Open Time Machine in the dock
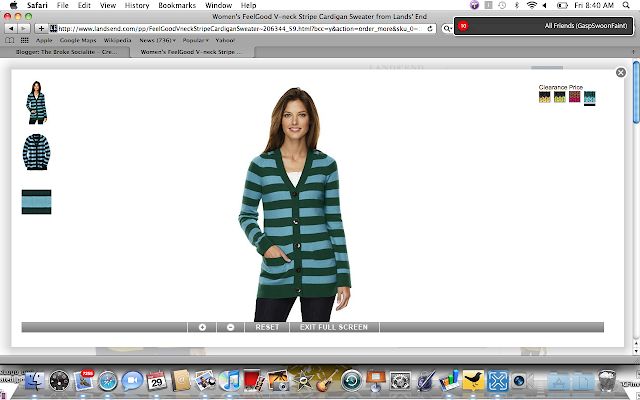 (351, 381)
